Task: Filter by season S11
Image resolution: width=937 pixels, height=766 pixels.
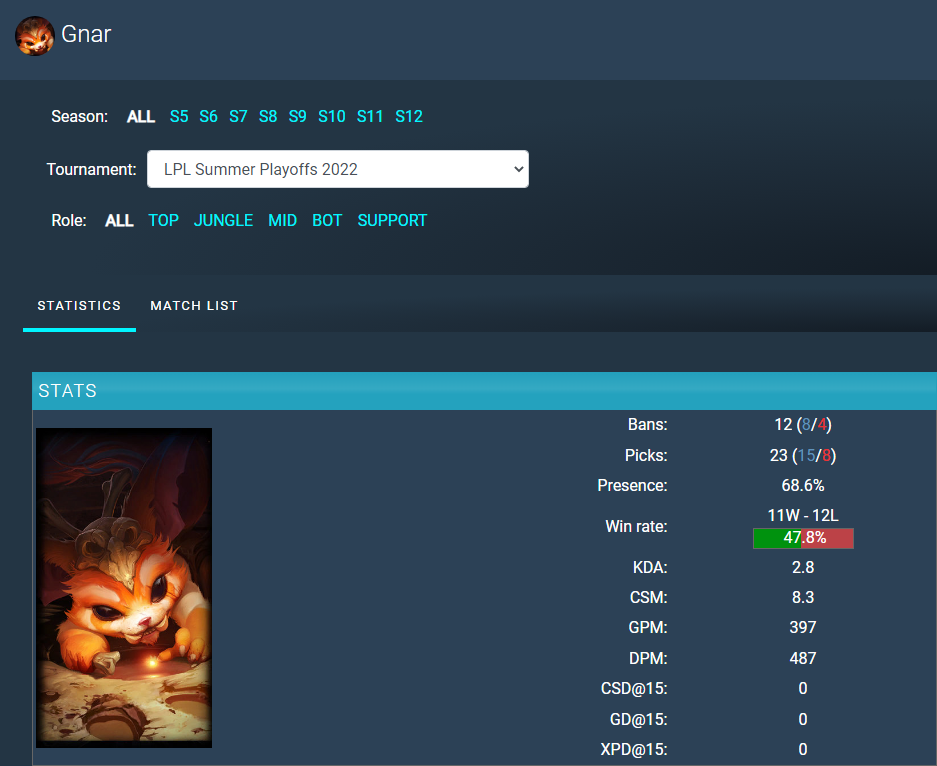Action: click(370, 117)
